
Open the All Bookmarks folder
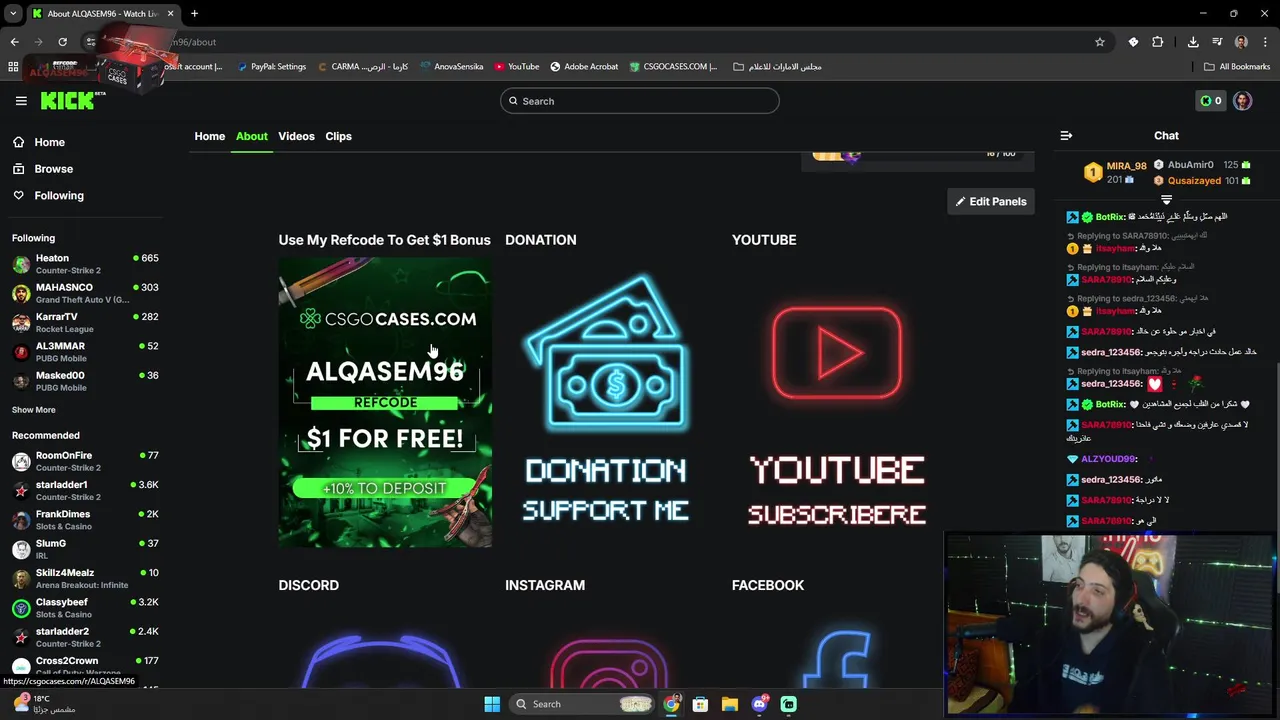click(x=1237, y=67)
